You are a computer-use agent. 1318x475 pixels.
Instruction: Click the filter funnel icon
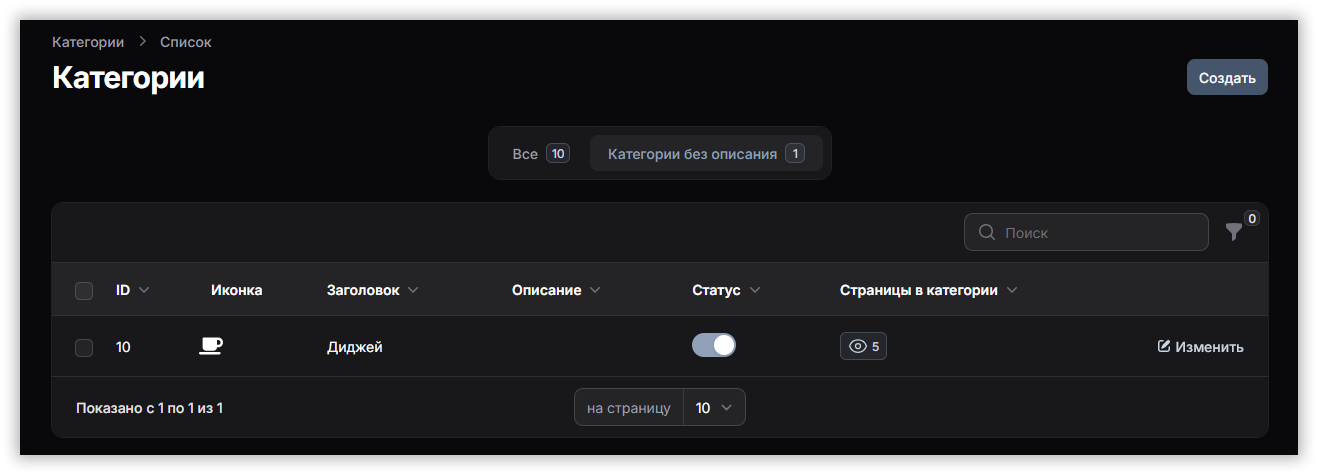pos(1234,232)
